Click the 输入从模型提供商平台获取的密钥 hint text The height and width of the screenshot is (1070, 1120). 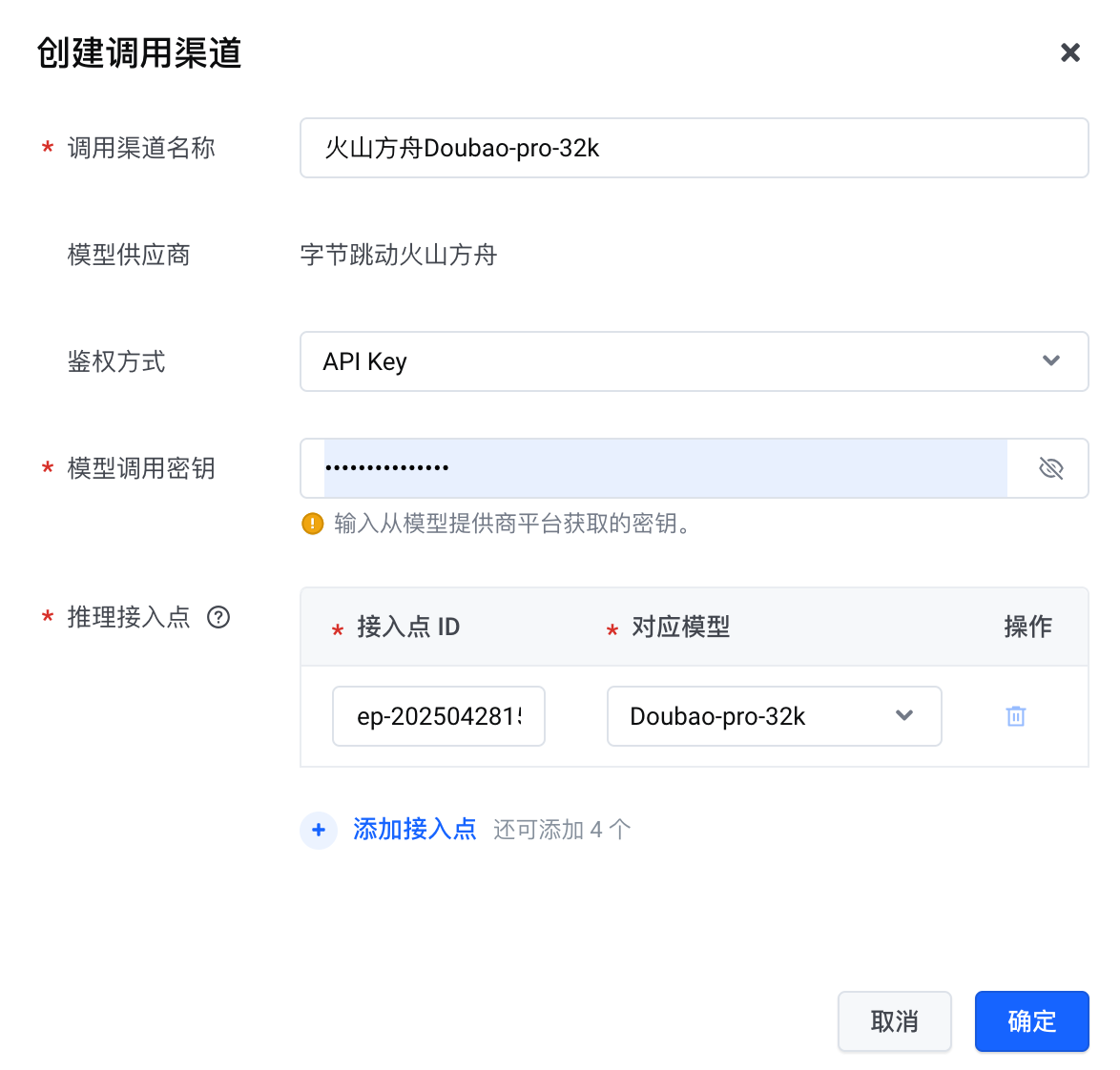[511, 524]
